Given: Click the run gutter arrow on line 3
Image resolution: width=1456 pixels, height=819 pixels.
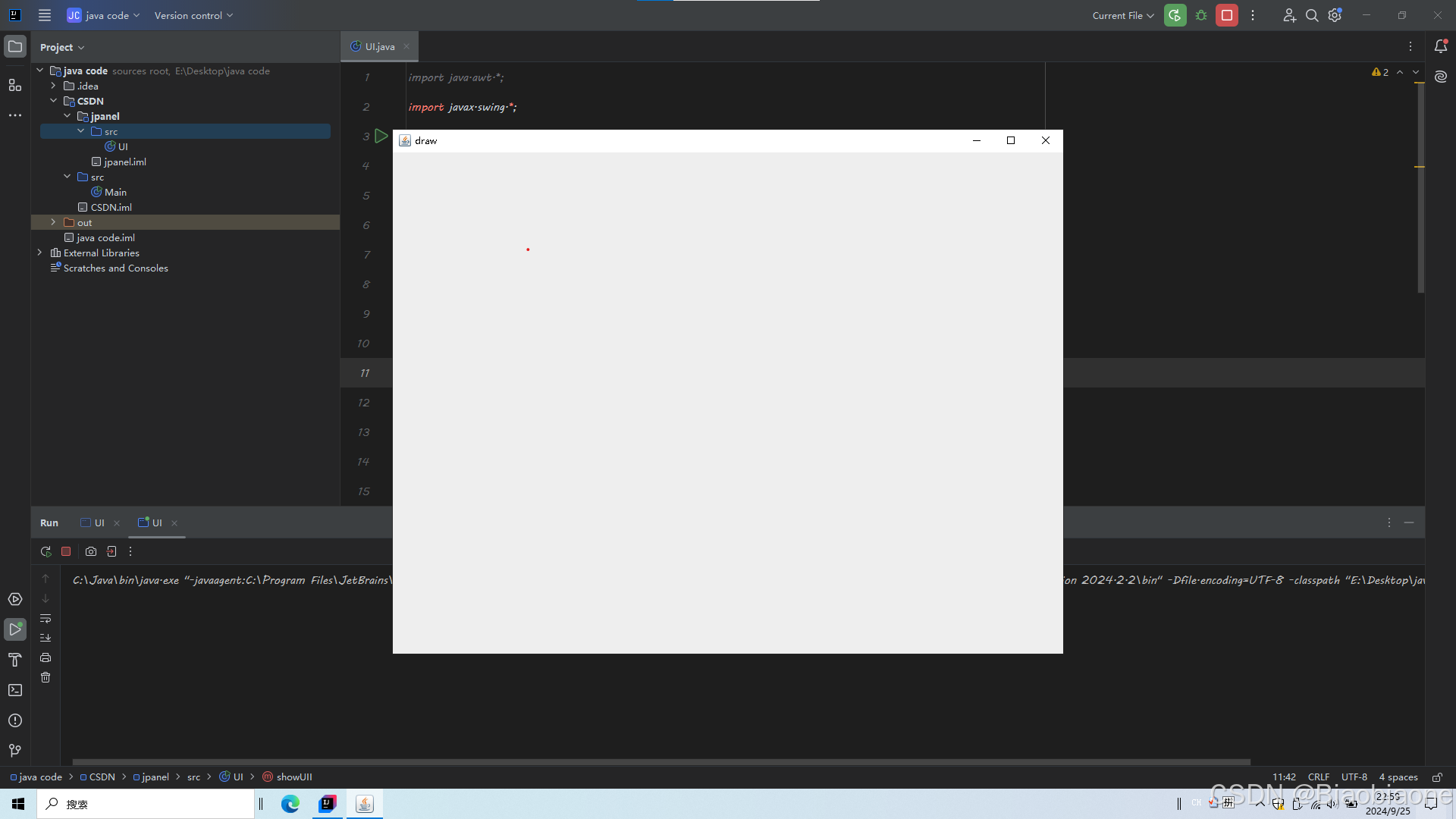Looking at the screenshot, I should (x=381, y=136).
